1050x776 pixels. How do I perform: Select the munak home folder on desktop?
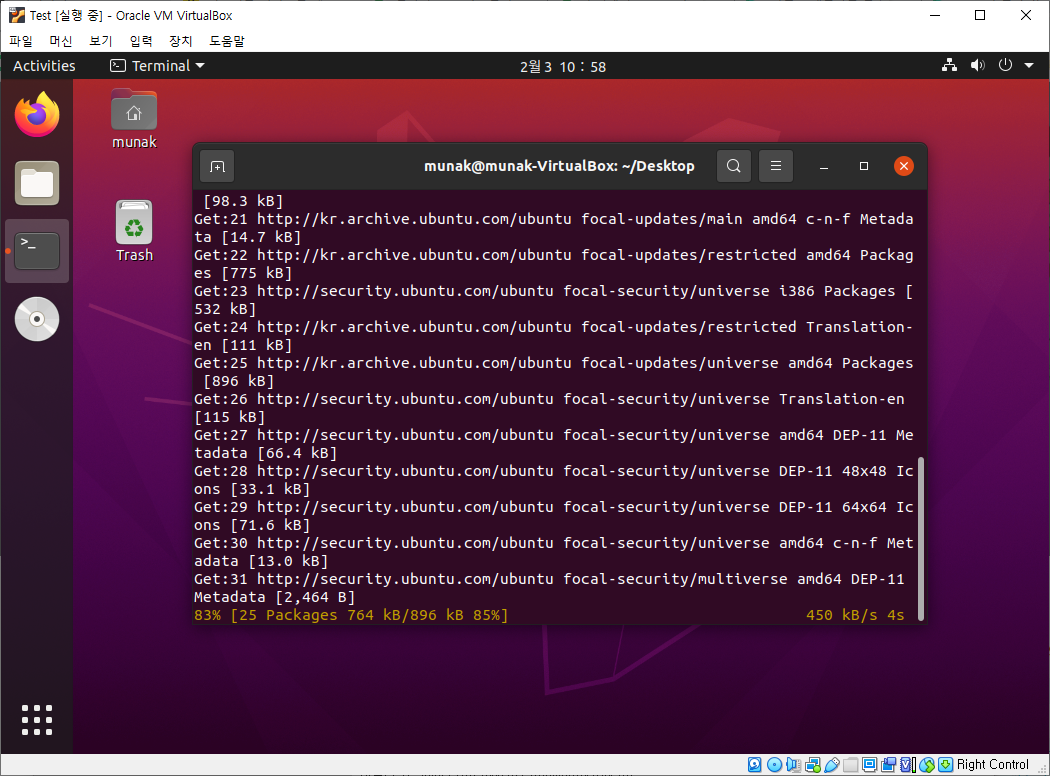[x=134, y=119]
